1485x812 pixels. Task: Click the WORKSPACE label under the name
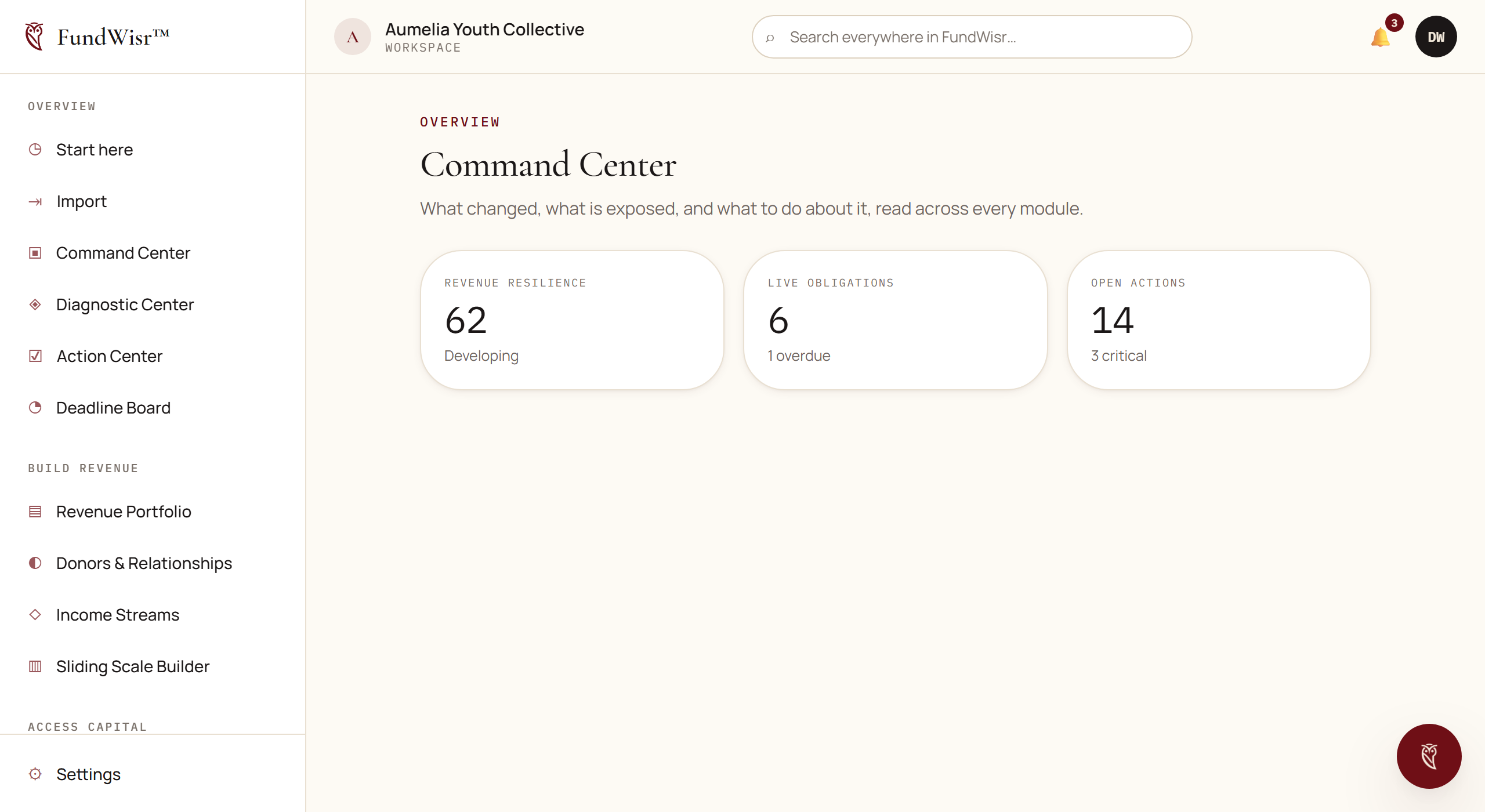click(x=423, y=48)
